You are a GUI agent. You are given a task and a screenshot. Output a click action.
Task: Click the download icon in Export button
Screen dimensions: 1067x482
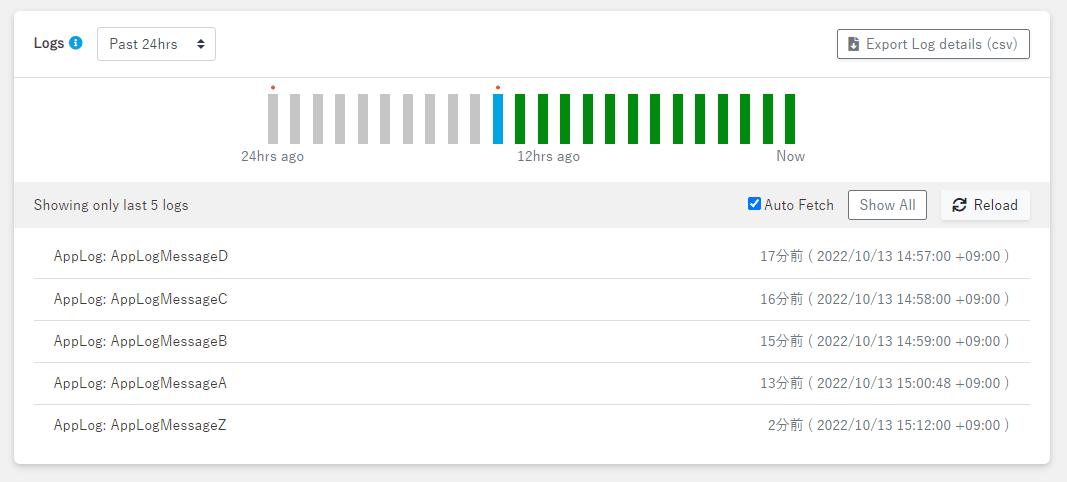point(853,44)
